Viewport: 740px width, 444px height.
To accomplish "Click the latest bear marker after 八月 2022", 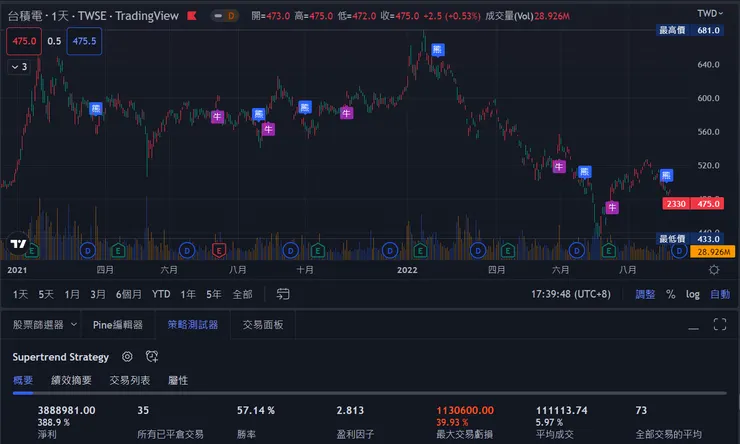I will [x=666, y=176].
